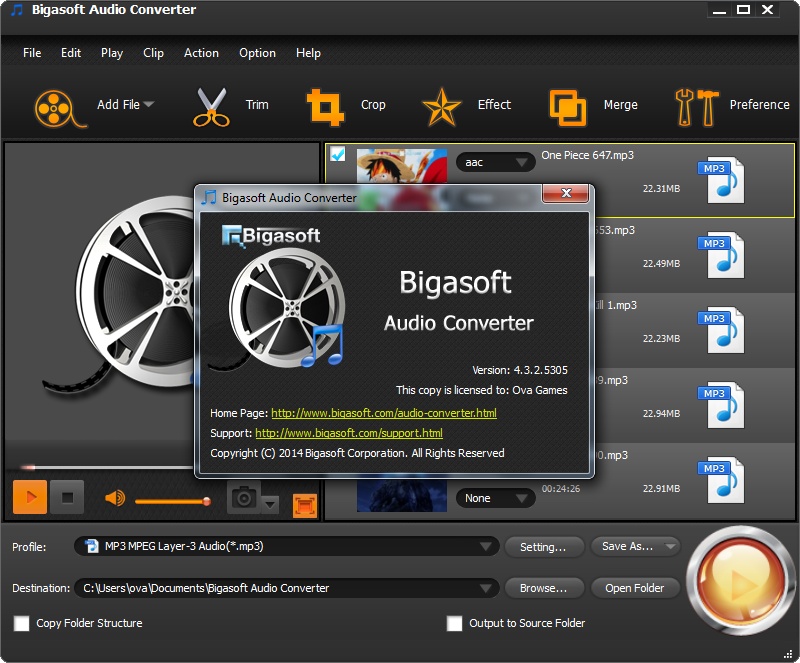Open the Crop tool icon
Viewport: 800px width, 663px height.
click(x=325, y=107)
